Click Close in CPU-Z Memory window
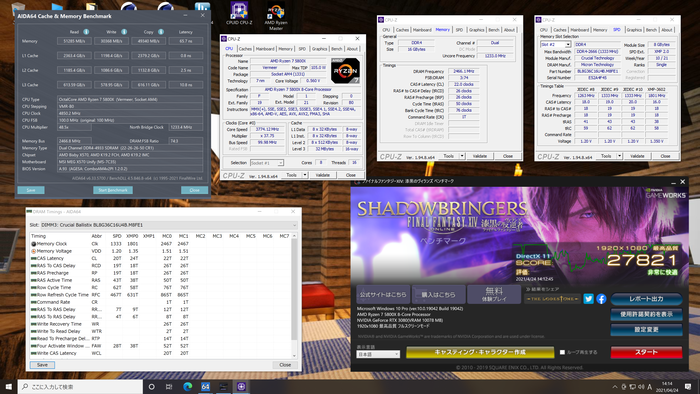The width and height of the screenshot is (700, 394). [508, 156]
